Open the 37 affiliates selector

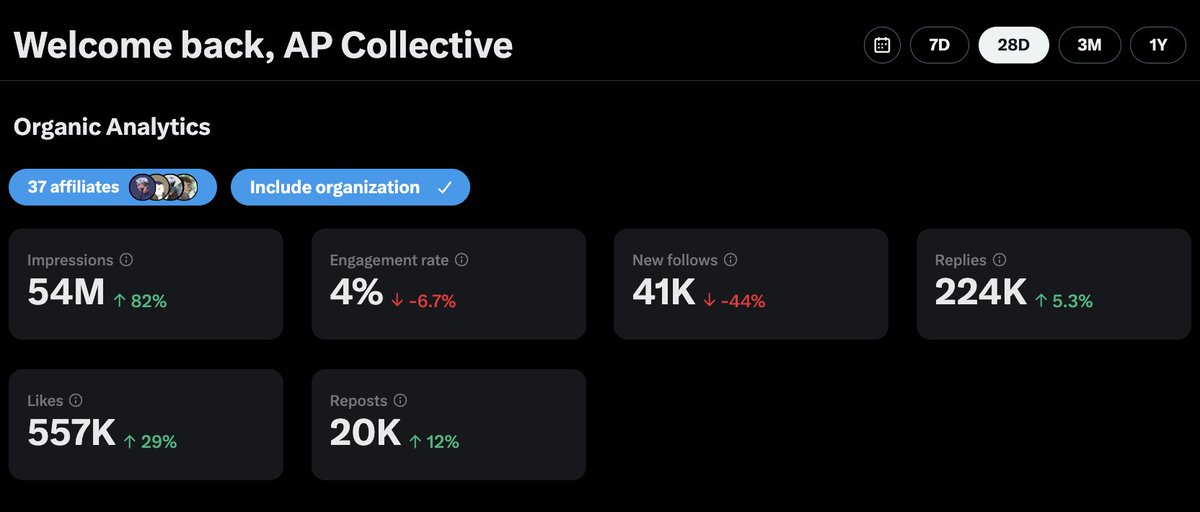pyautogui.click(x=113, y=187)
